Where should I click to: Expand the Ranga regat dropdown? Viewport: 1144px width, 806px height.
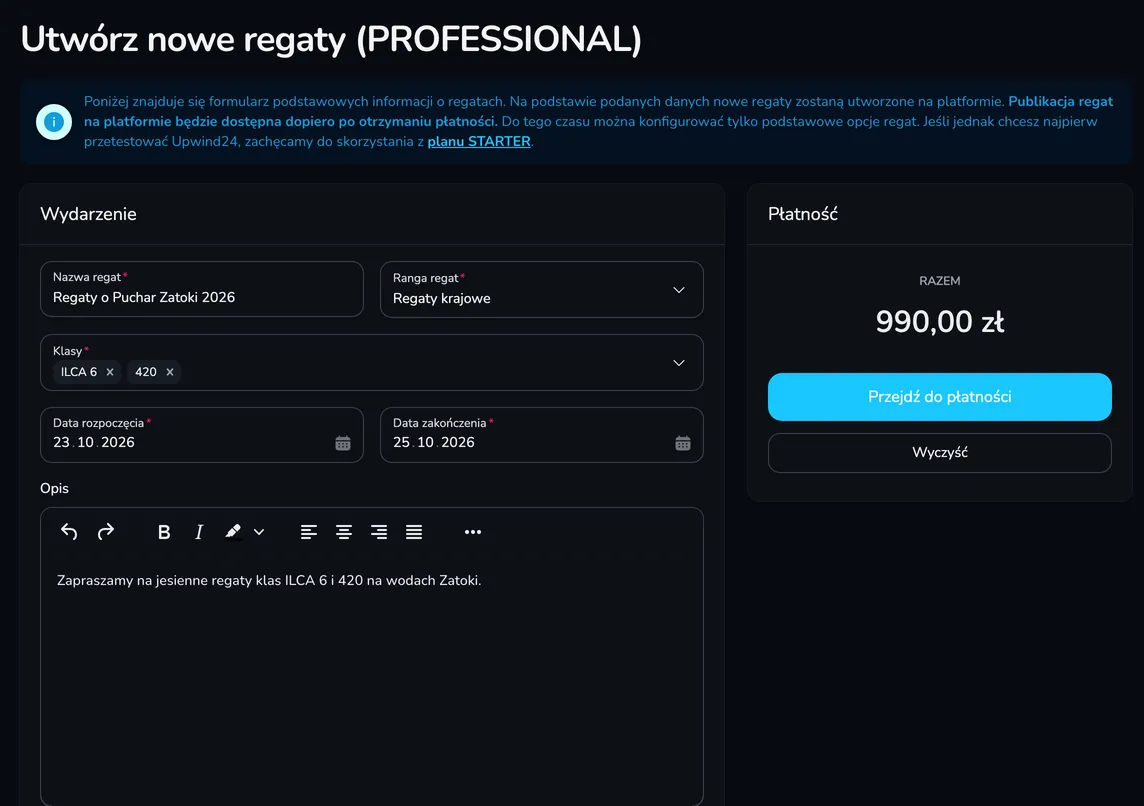pyautogui.click(x=679, y=290)
